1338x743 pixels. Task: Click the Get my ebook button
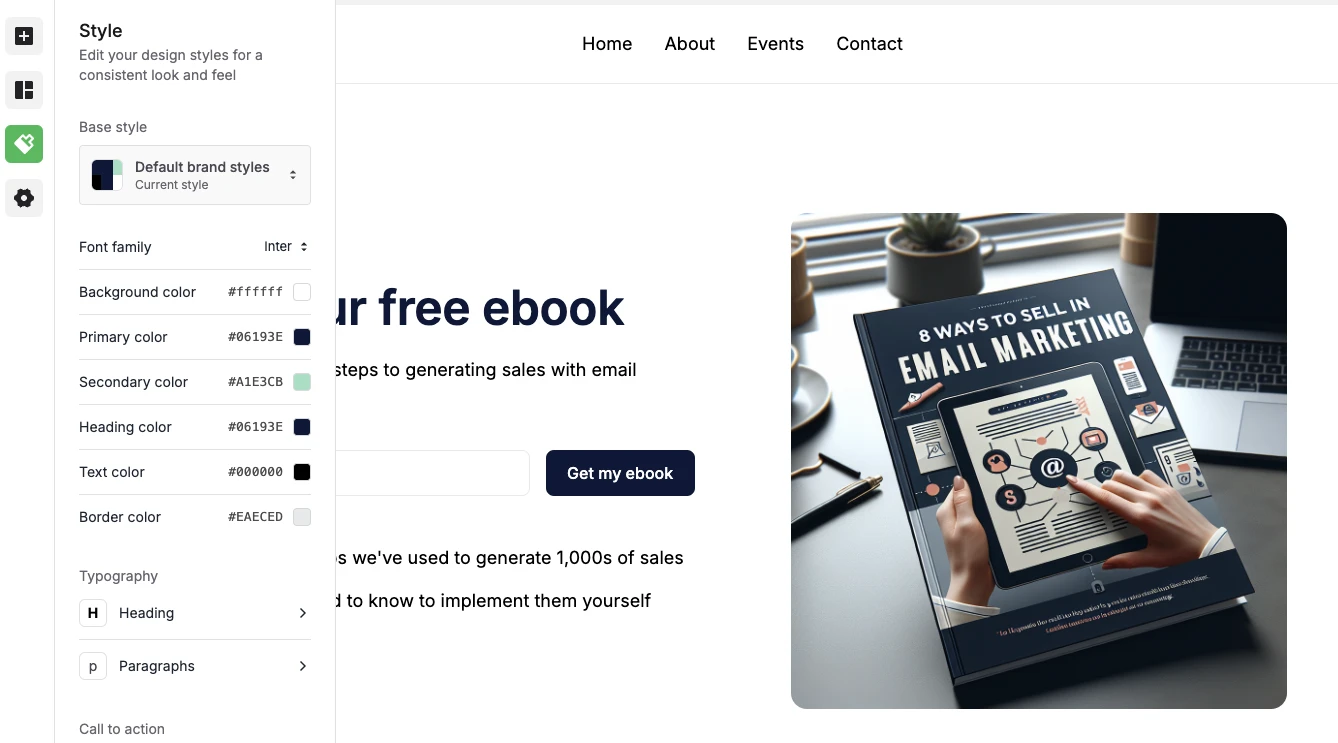(x=620, y=473)
